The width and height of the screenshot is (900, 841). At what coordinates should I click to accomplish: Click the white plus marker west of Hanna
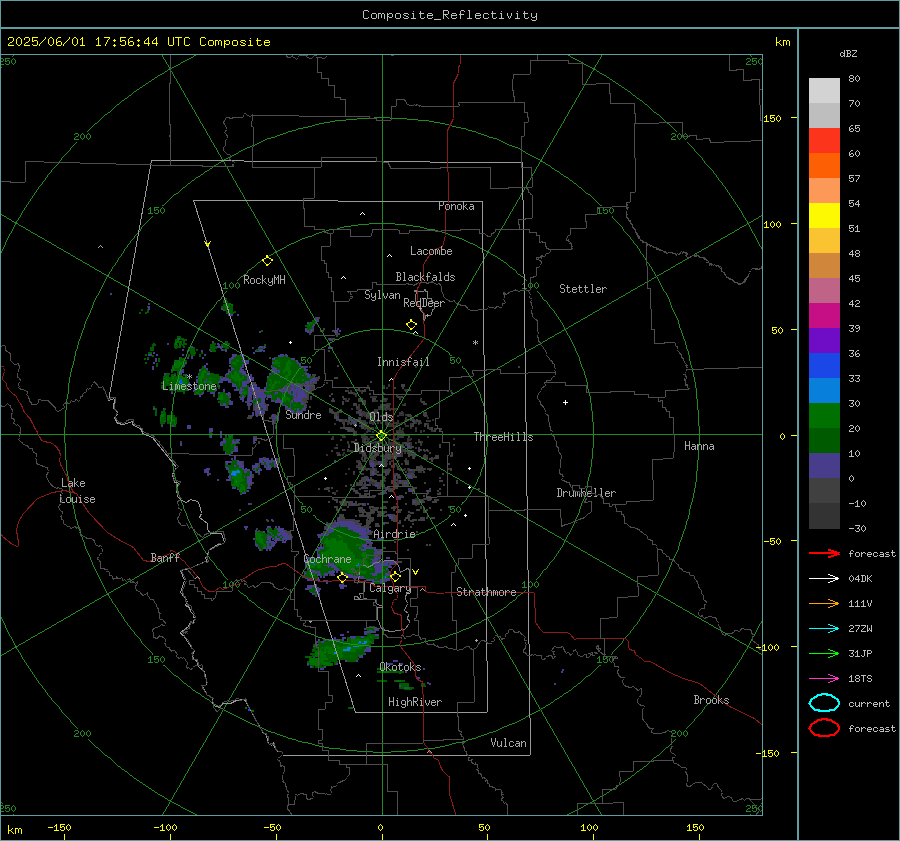[565, 402]
